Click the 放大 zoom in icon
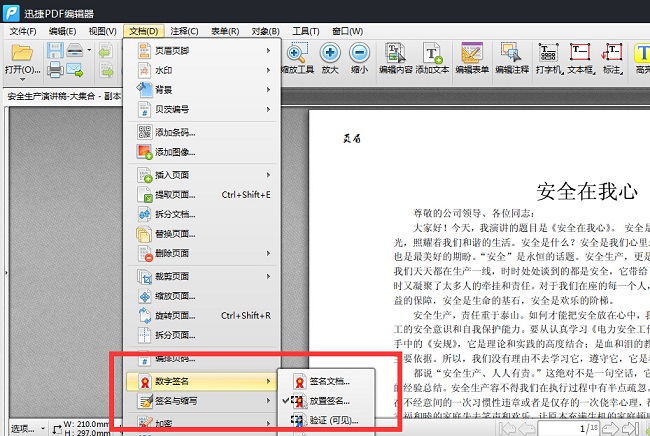Viewport: 650px width, 436px height. (x=330, y=58)
